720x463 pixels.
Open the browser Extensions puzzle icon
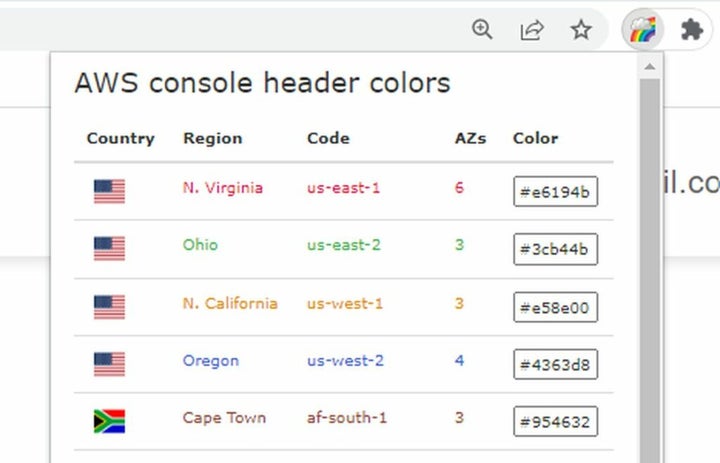[x=692, y=30]
